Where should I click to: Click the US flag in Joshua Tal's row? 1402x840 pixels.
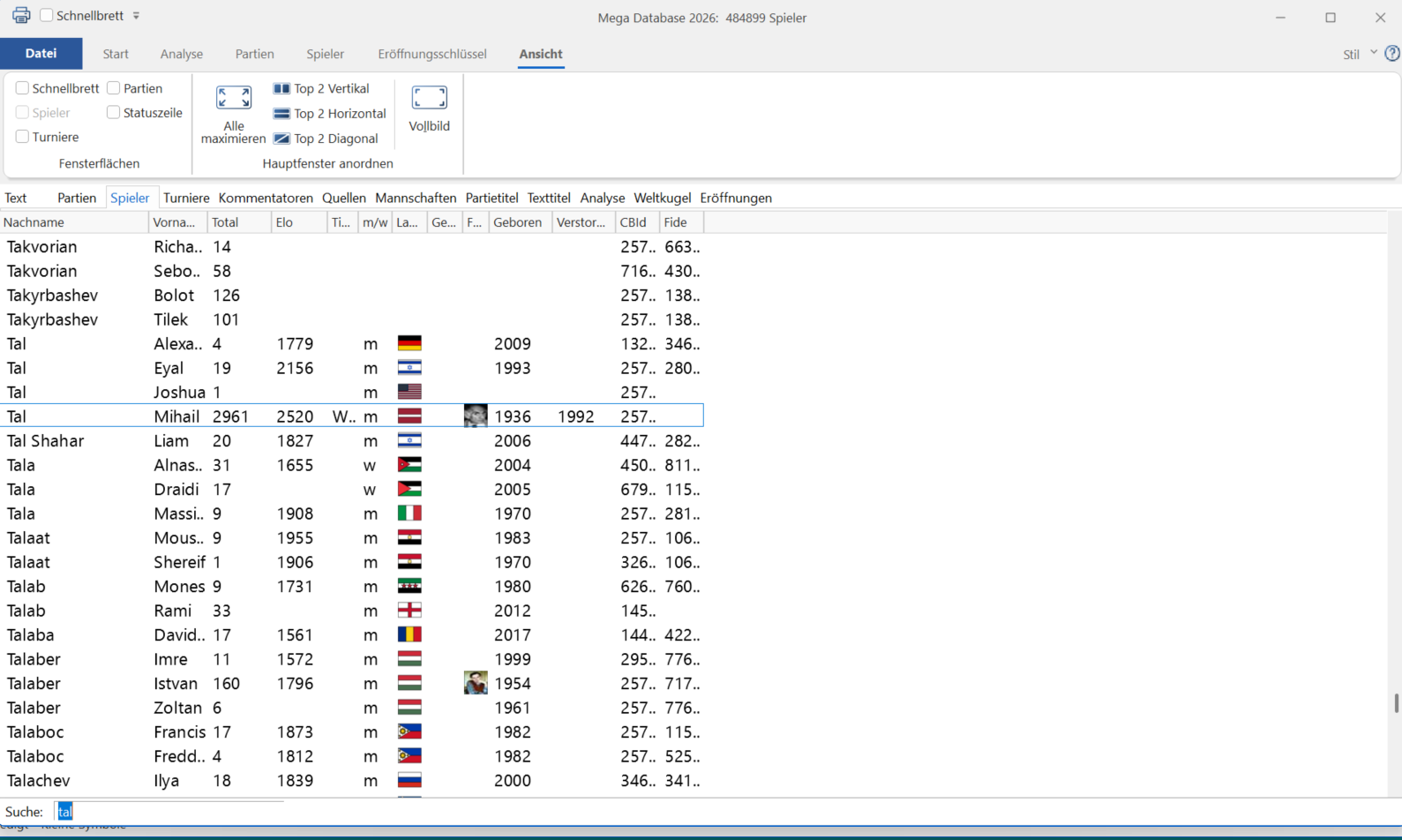[x=409, y=392]
